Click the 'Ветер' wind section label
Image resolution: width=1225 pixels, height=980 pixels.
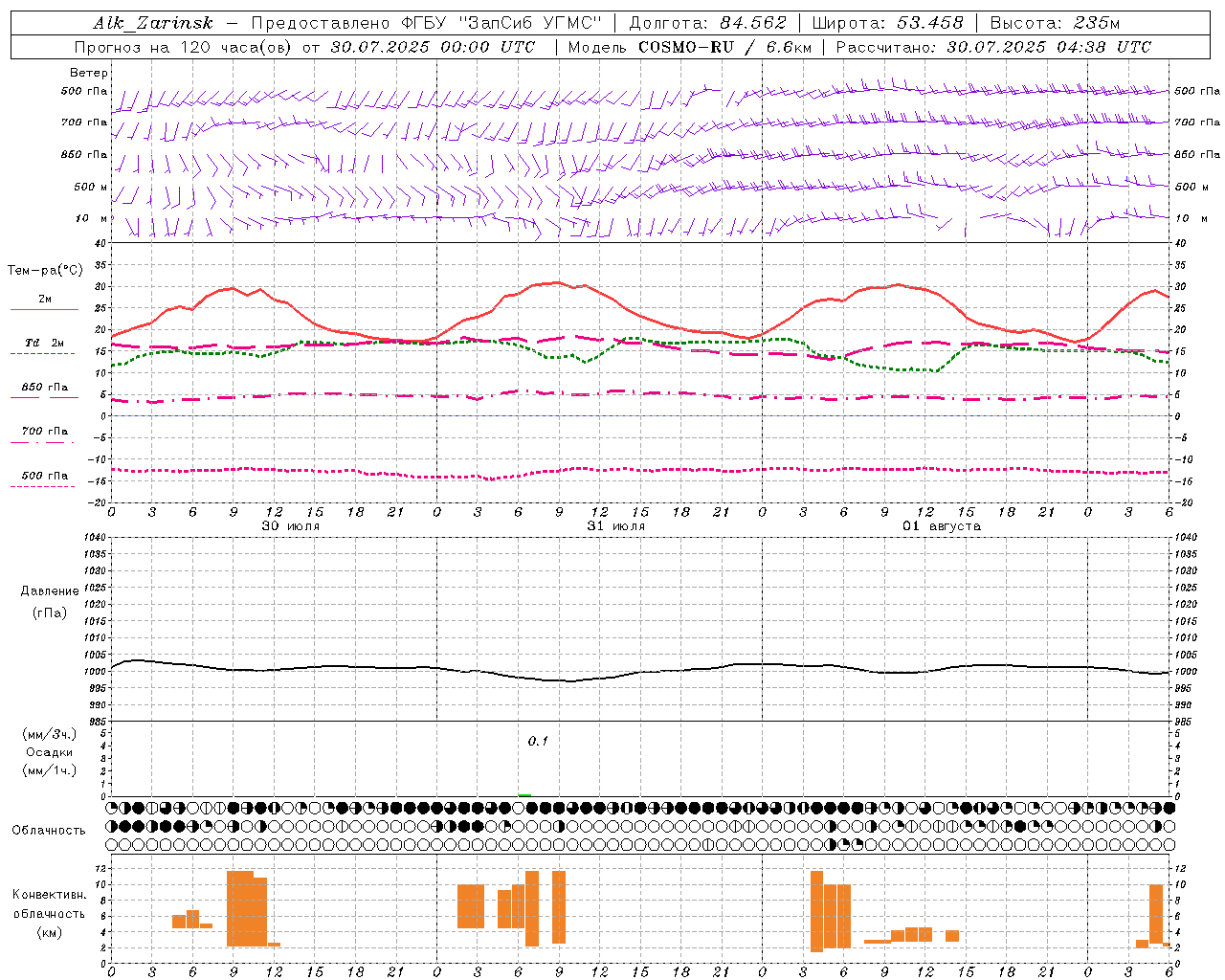89,73
